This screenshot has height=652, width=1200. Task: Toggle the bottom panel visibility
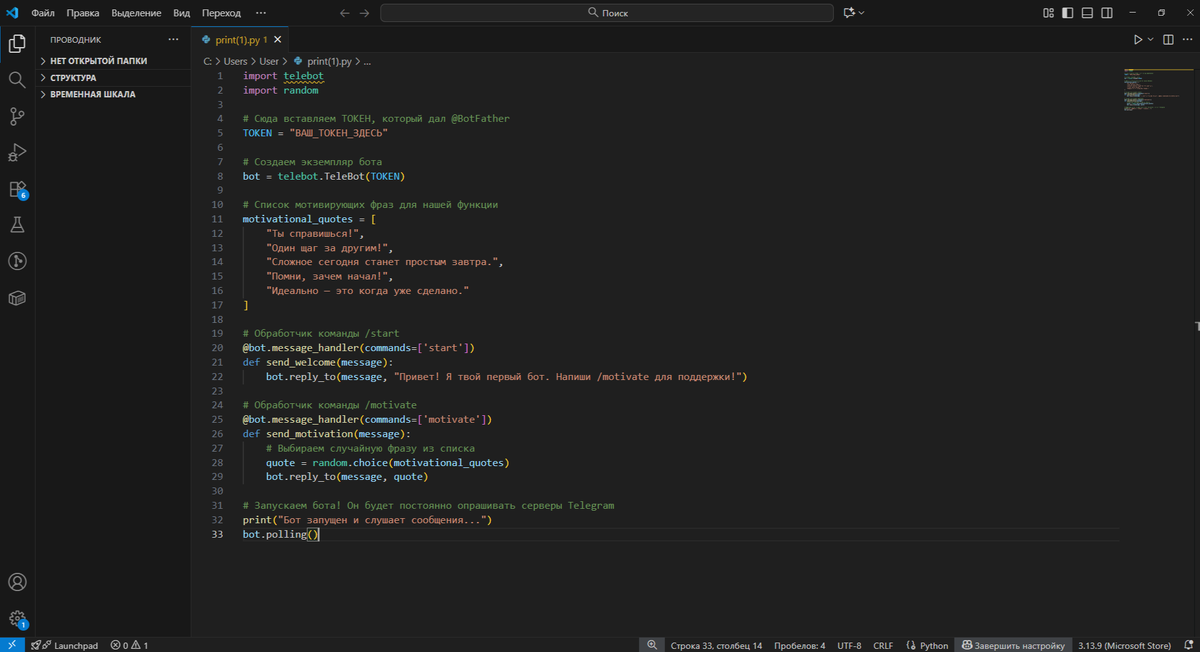point(1088,13)
